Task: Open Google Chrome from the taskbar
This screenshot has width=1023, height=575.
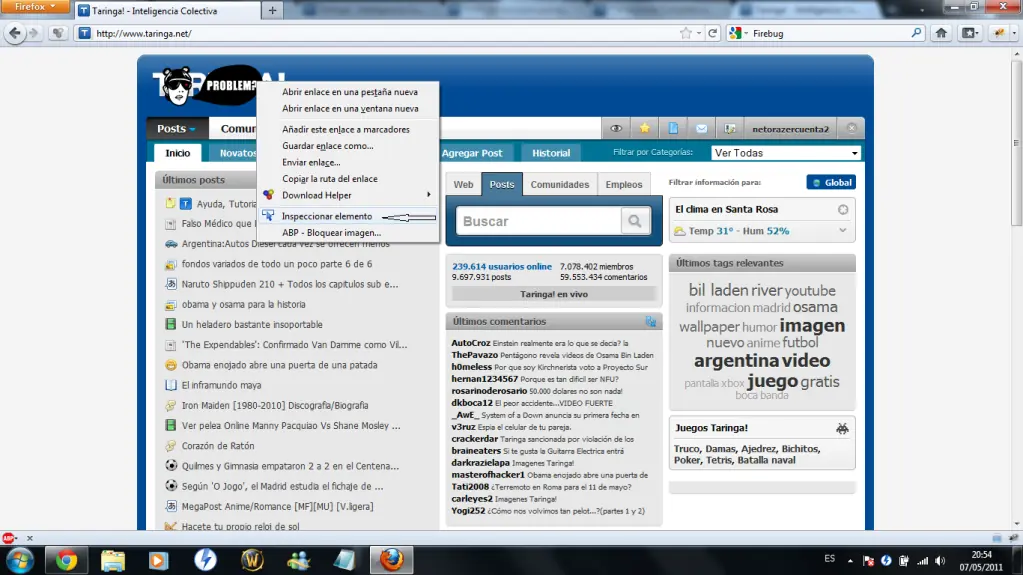Action: click(65, 560)
